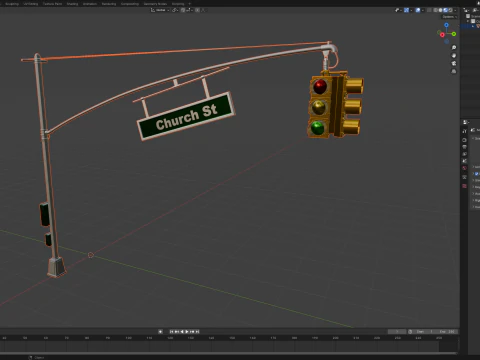Jump to the start frame in timeline
Image resolution: width=480 pixels, height=360 pixels.
point(171,332)
